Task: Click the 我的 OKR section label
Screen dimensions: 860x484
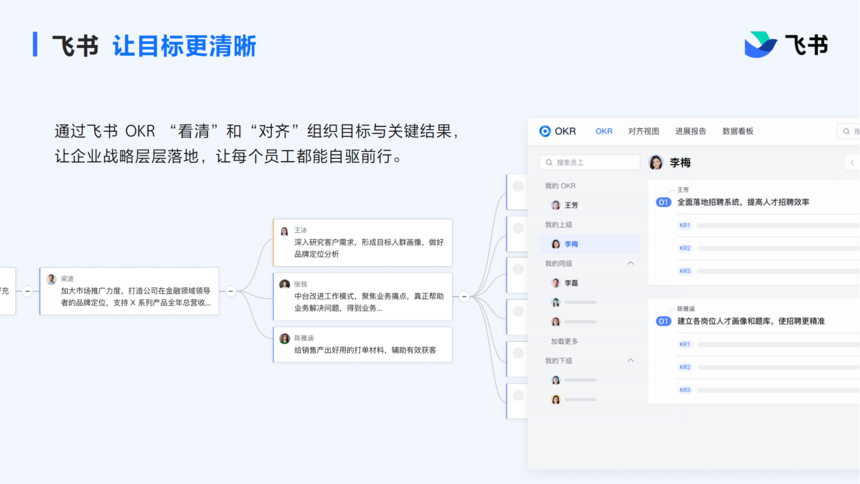Action: [560, 186]
